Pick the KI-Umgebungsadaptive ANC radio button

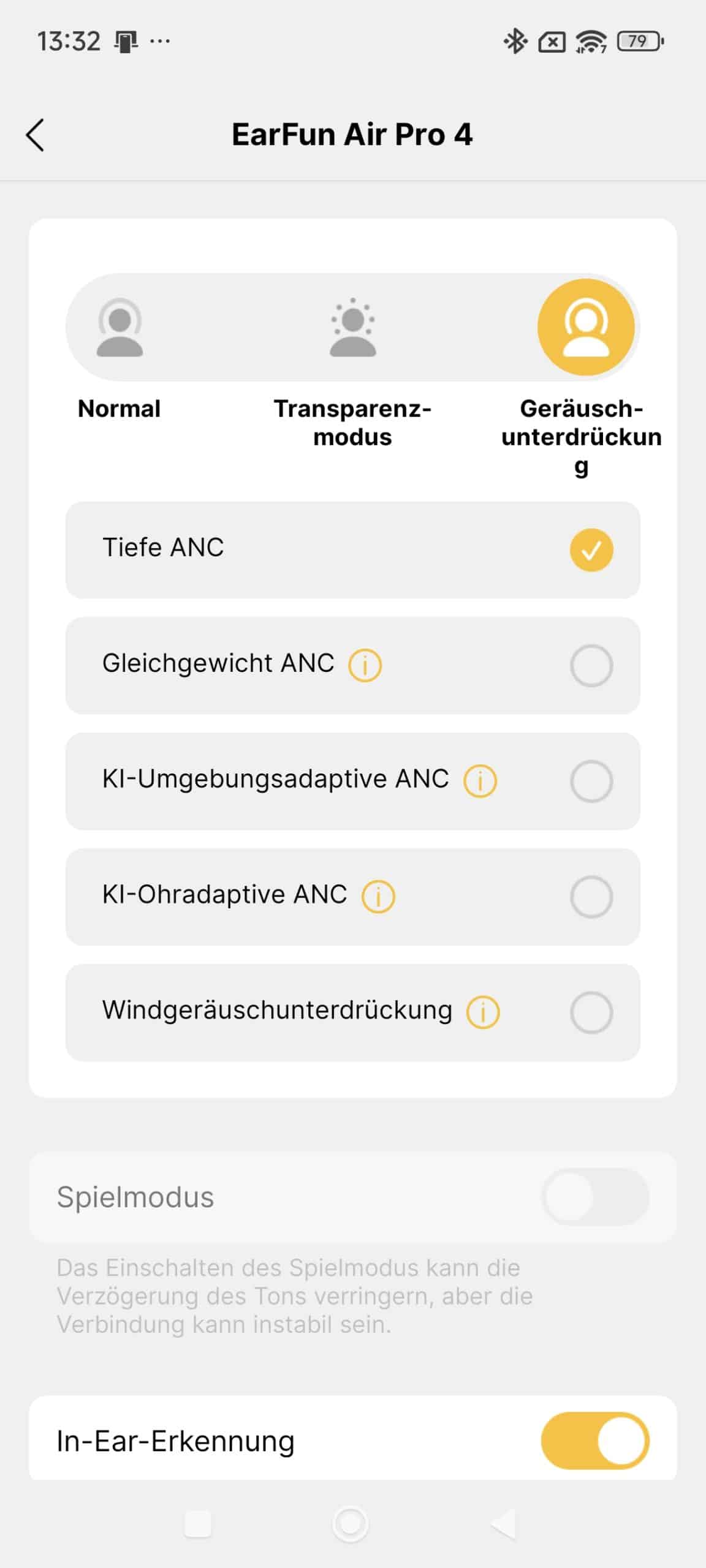pos(591,781)
